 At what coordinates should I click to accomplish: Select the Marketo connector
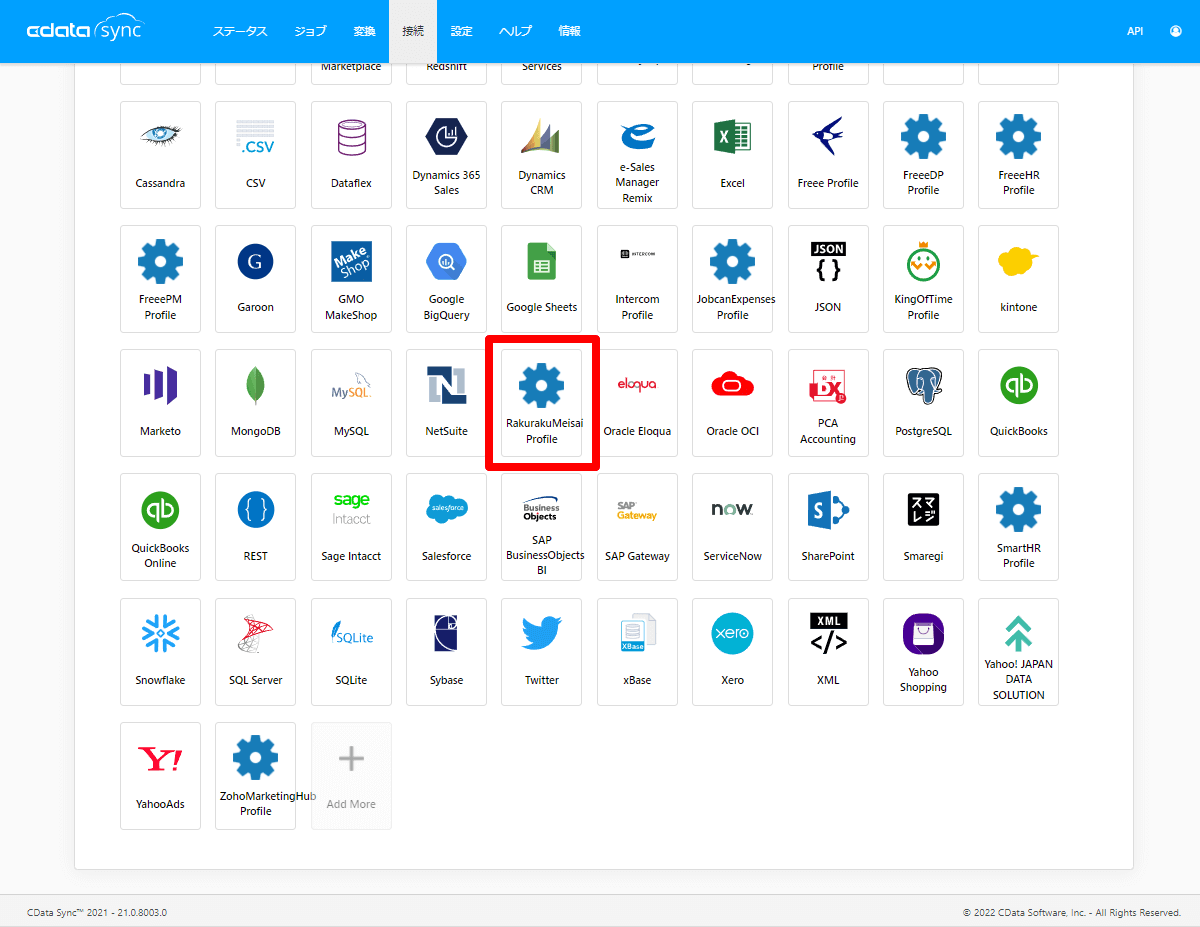(160, 403)
